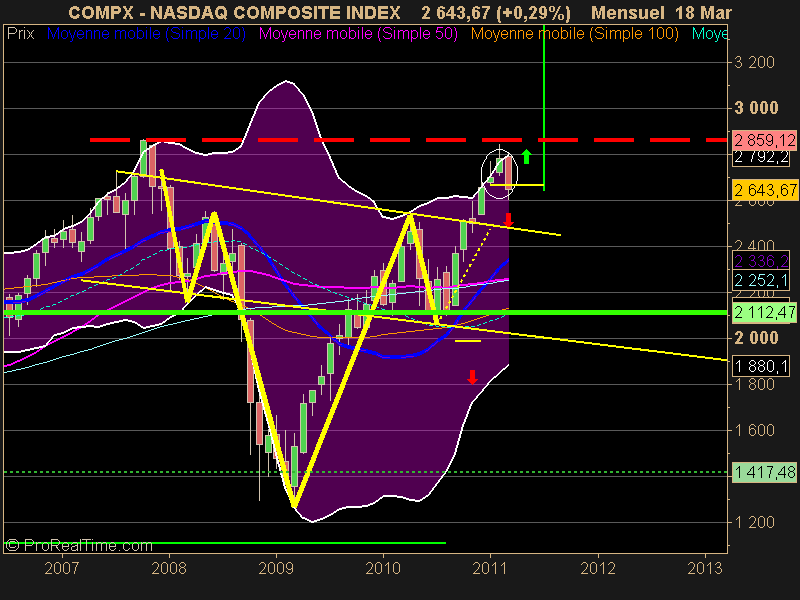Image resolution: width=800 pixels, height=600 pixels.
Task: Click the 2 643,67 (+0,29%) quote in header
Action: pyautogui.click(x=496, y=13)
